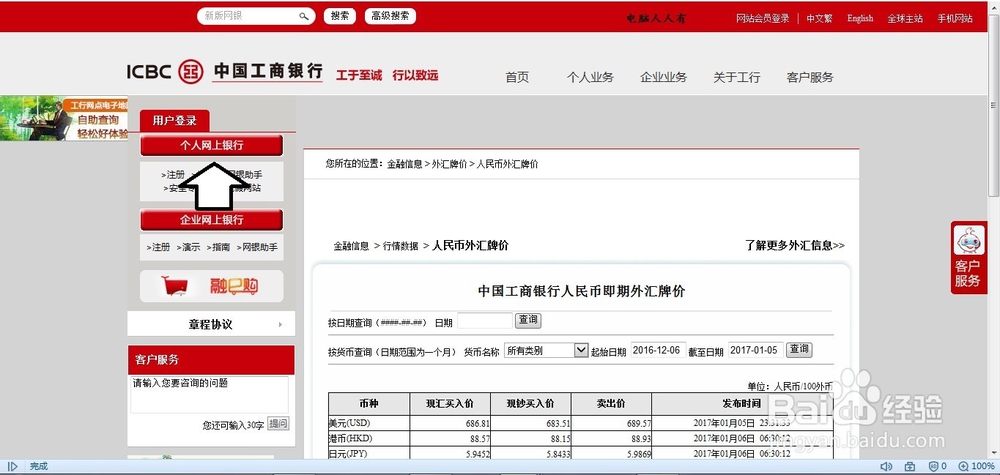The image size is (1000, 475).
Task: Click the 发布时间 column header
Action: (742, 404)
